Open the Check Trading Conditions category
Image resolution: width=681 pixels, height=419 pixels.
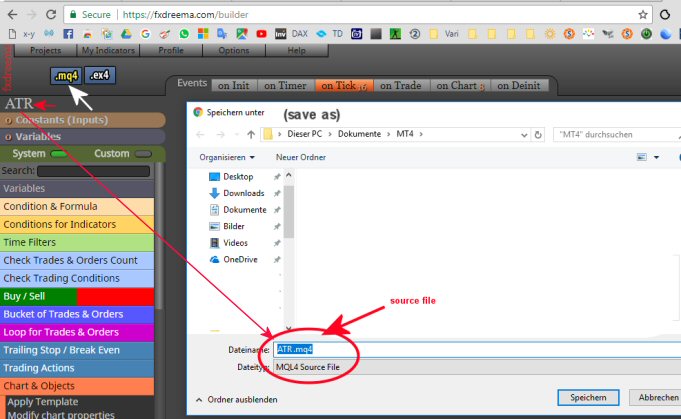pos(77,278)
